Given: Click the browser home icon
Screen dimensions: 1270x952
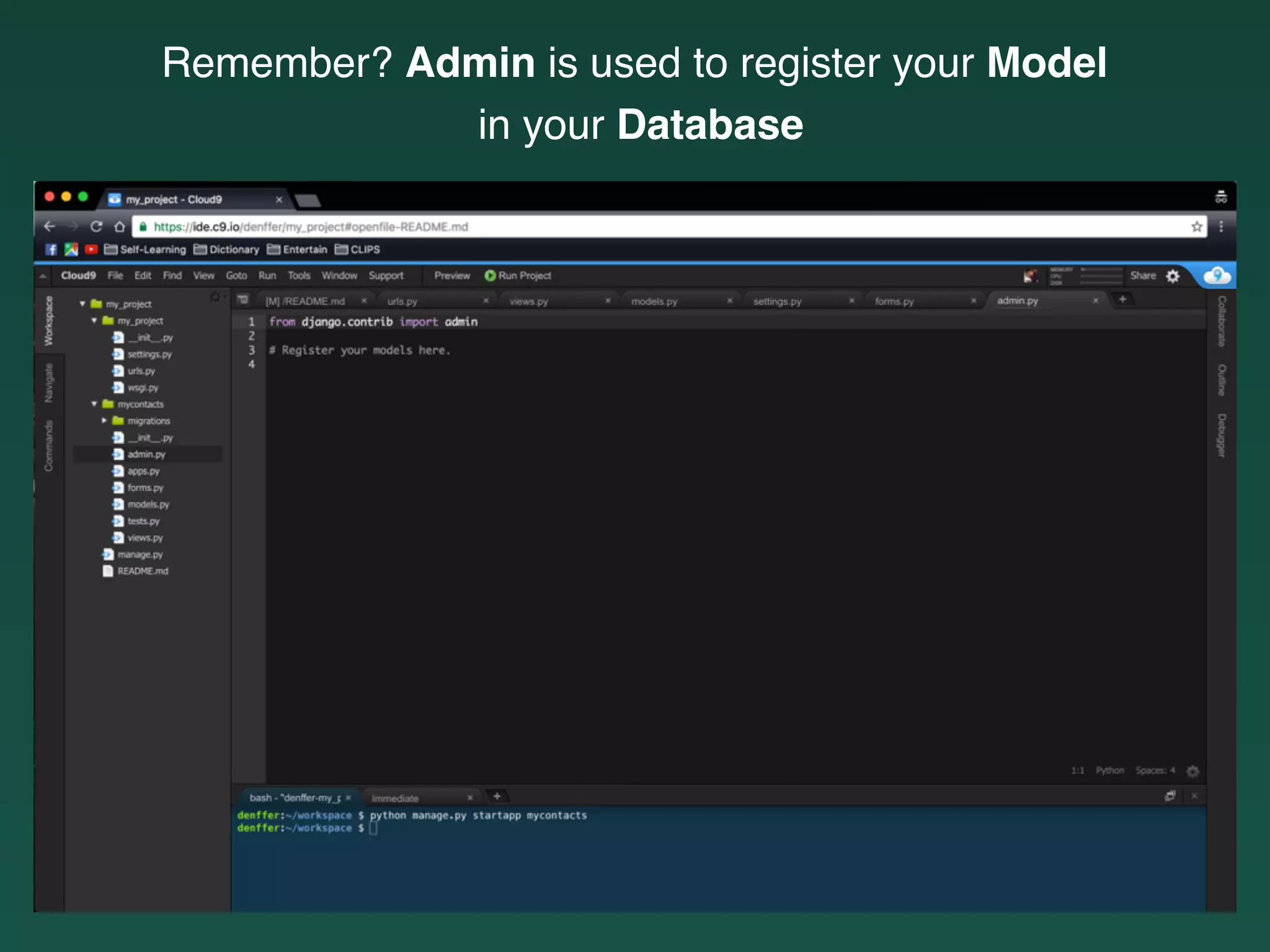Looking at the screenshot, I should tap(120, 227).
